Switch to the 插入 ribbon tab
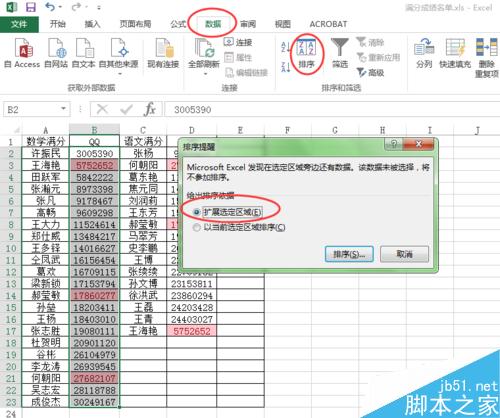Viewport: 500px width, 418px height. pyautogui.click(x=92, y=24)
